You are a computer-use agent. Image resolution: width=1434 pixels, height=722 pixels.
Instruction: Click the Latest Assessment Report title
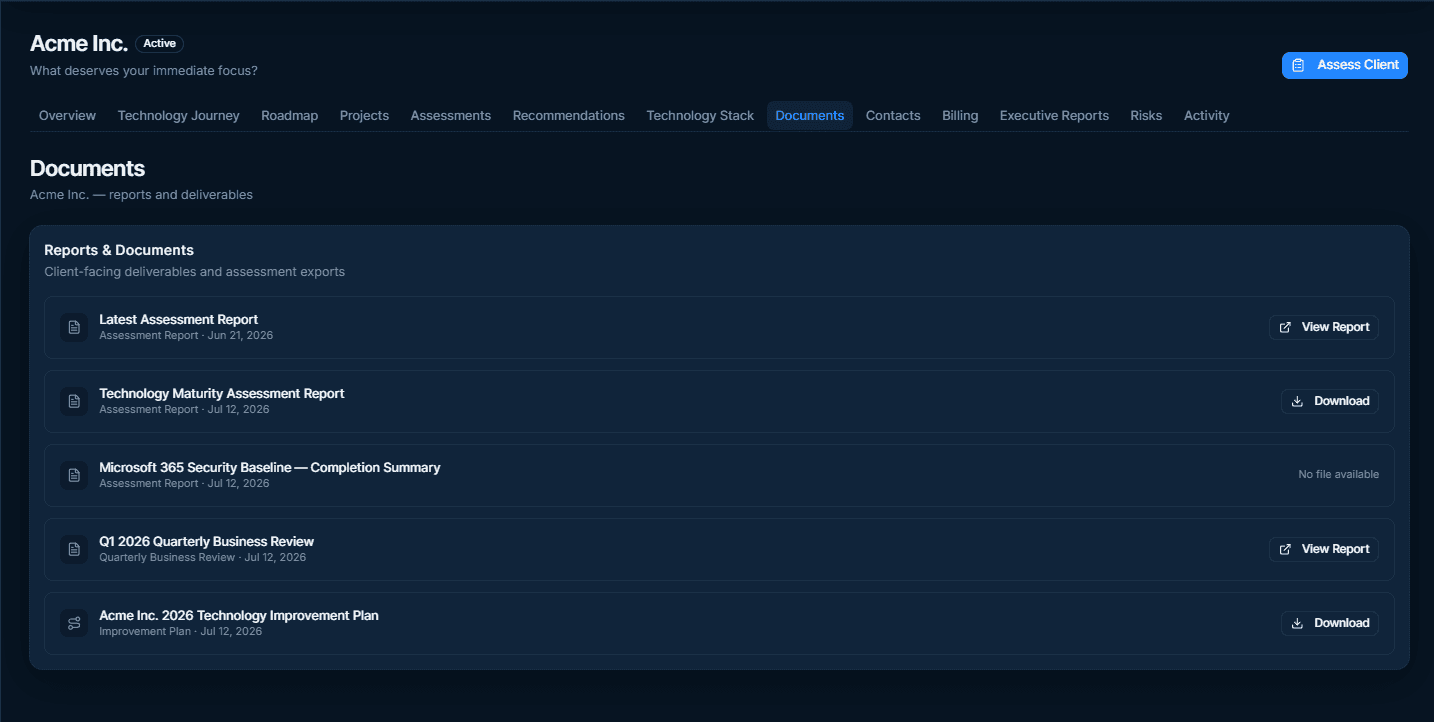tap(179, 320)
